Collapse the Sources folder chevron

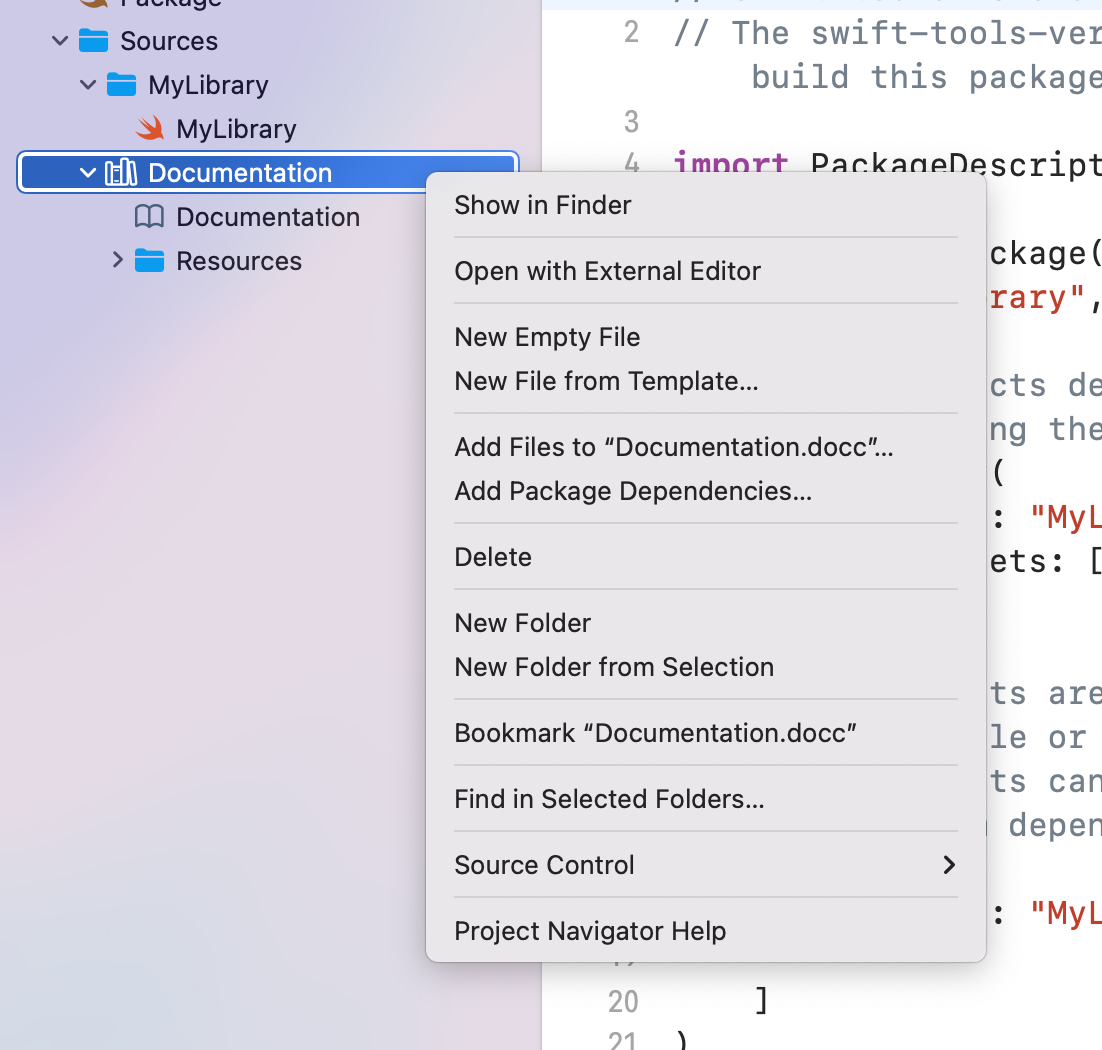tap(60, 41)
